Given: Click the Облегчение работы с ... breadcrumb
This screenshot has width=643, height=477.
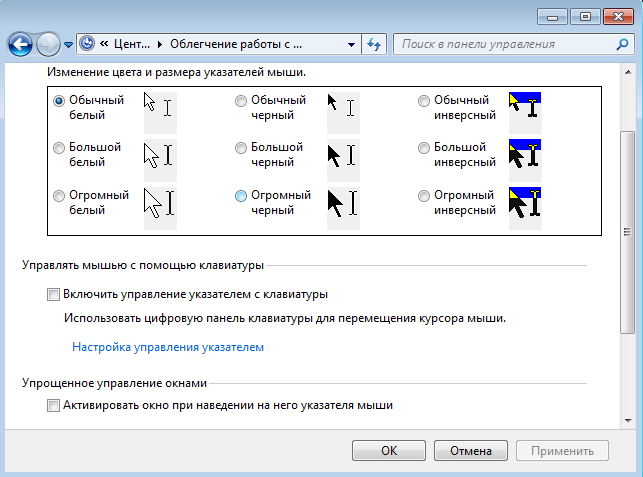Looking at the screenshot, I should point(236,44).
